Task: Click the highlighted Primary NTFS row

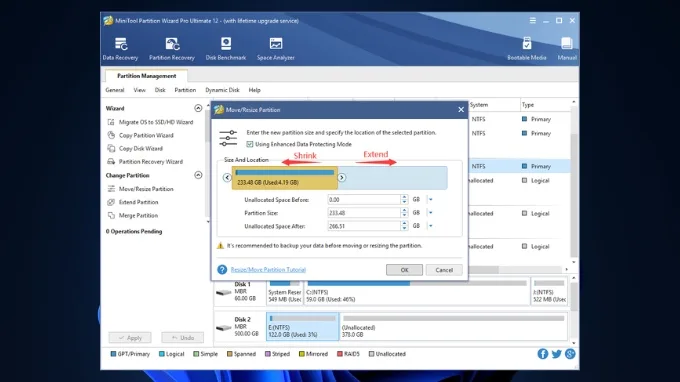Action: coord(519,166)
